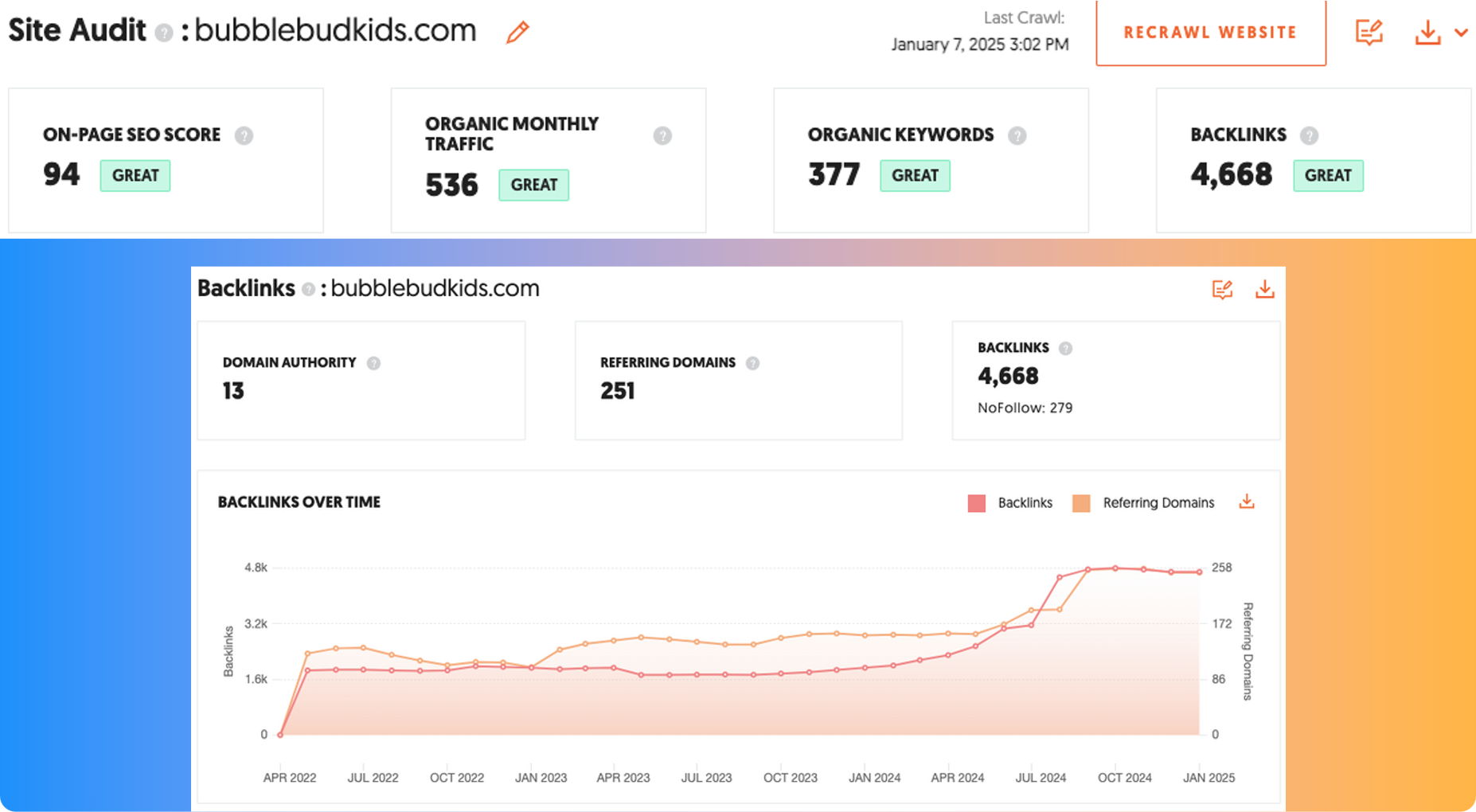Open the Organic Keywords help icon

1017,135
